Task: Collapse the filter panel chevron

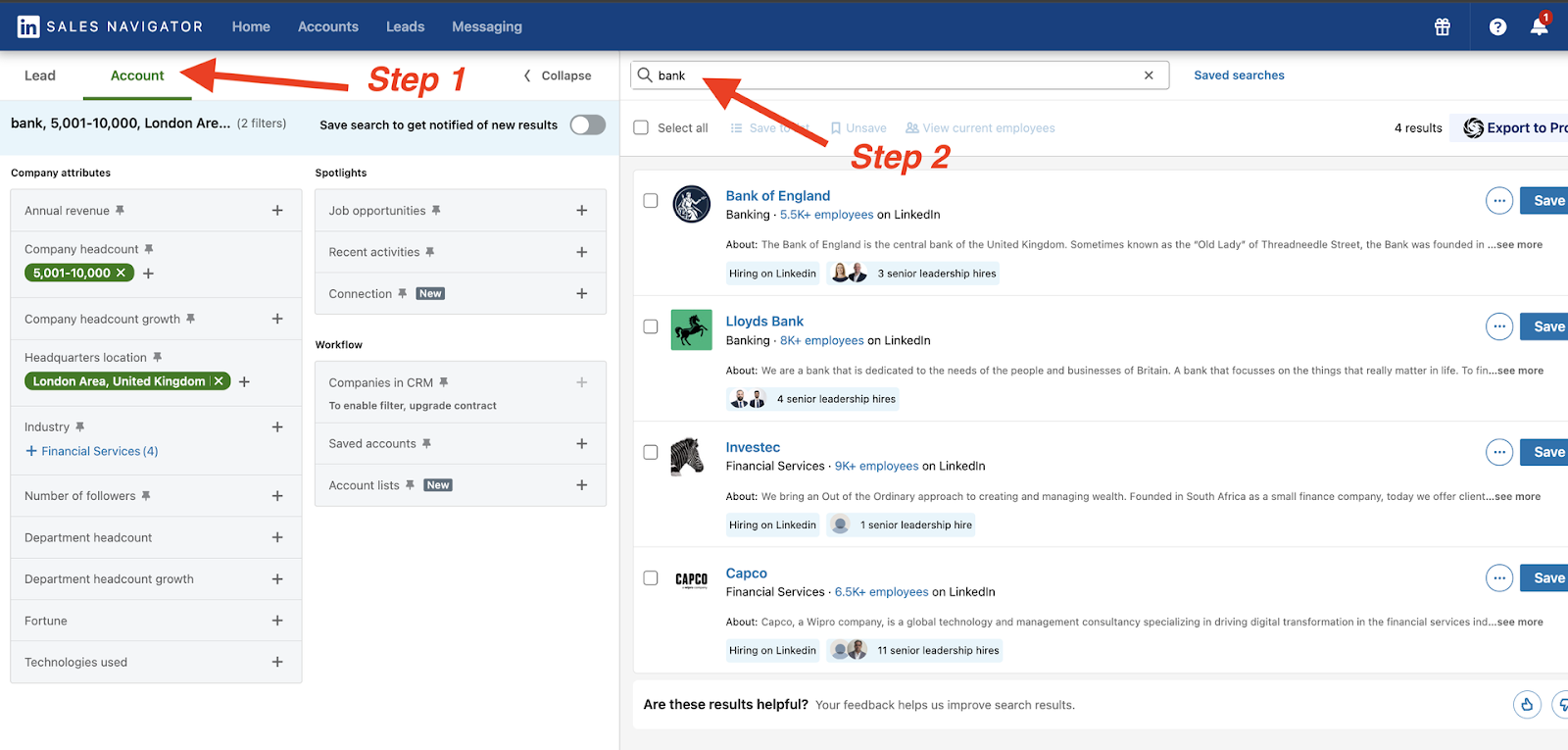Action: click(527, 75)
